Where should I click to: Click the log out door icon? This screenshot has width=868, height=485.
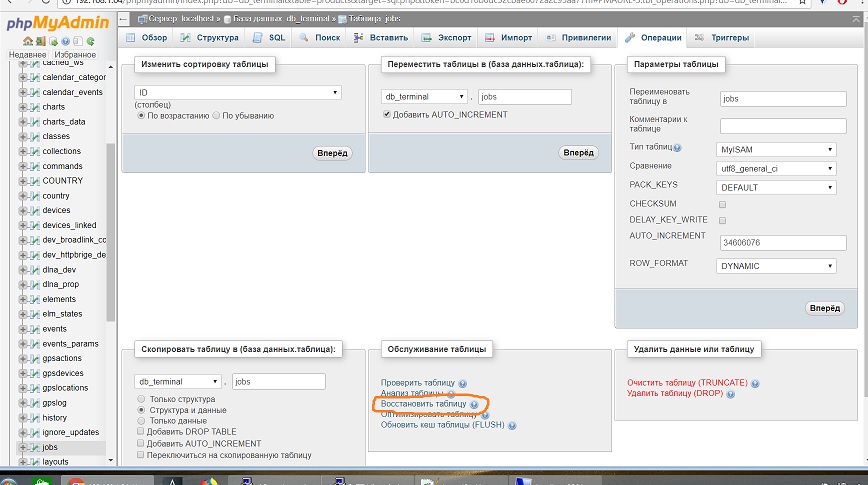tap(41, 41)
